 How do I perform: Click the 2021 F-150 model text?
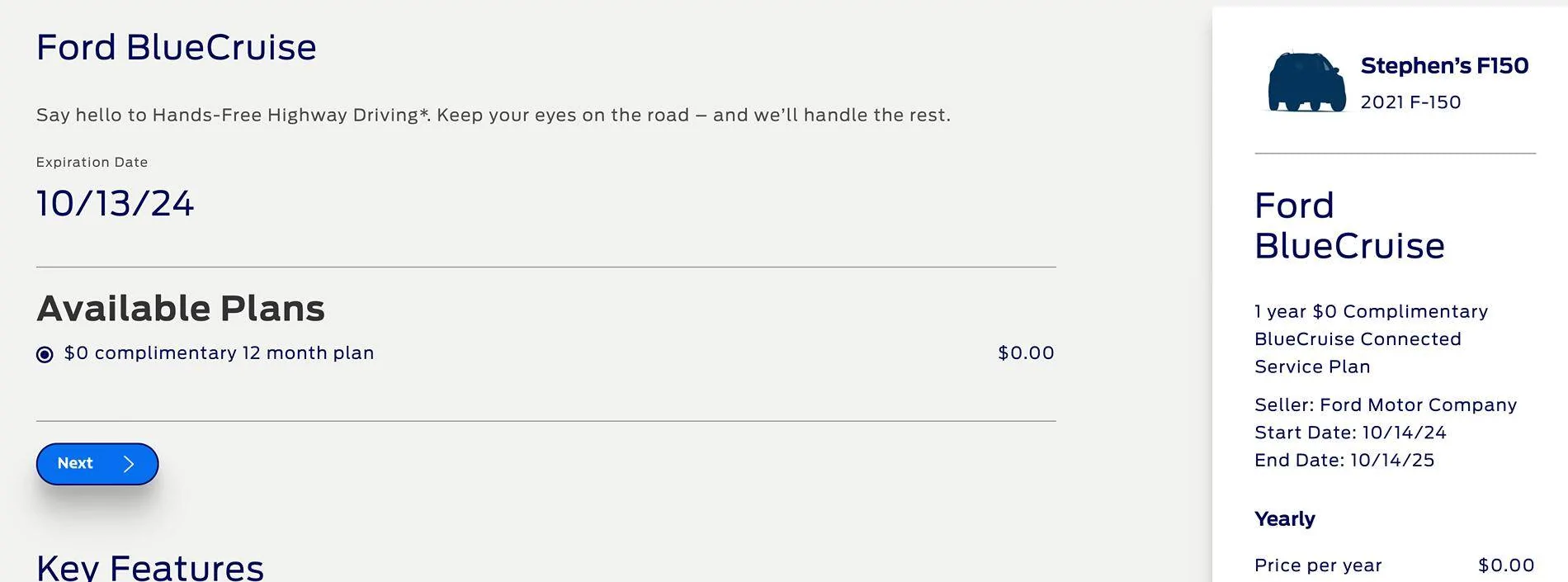(x=1410, y=102)
